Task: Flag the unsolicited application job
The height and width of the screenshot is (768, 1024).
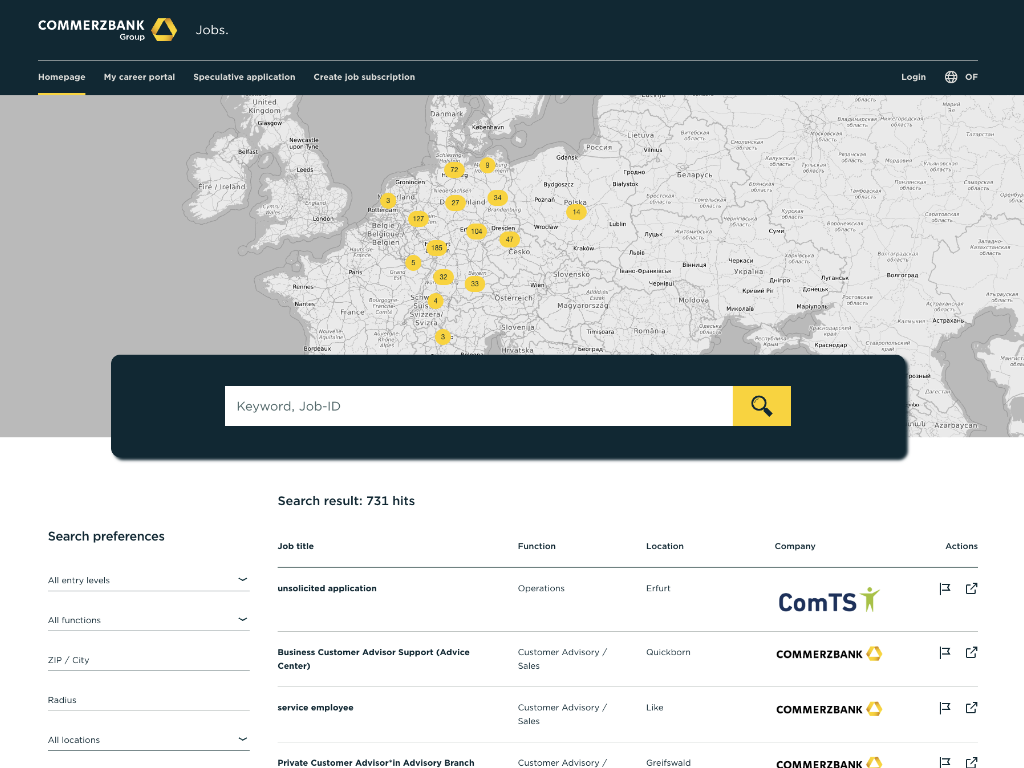Action: pyautogui.click(x=944, y=588)
